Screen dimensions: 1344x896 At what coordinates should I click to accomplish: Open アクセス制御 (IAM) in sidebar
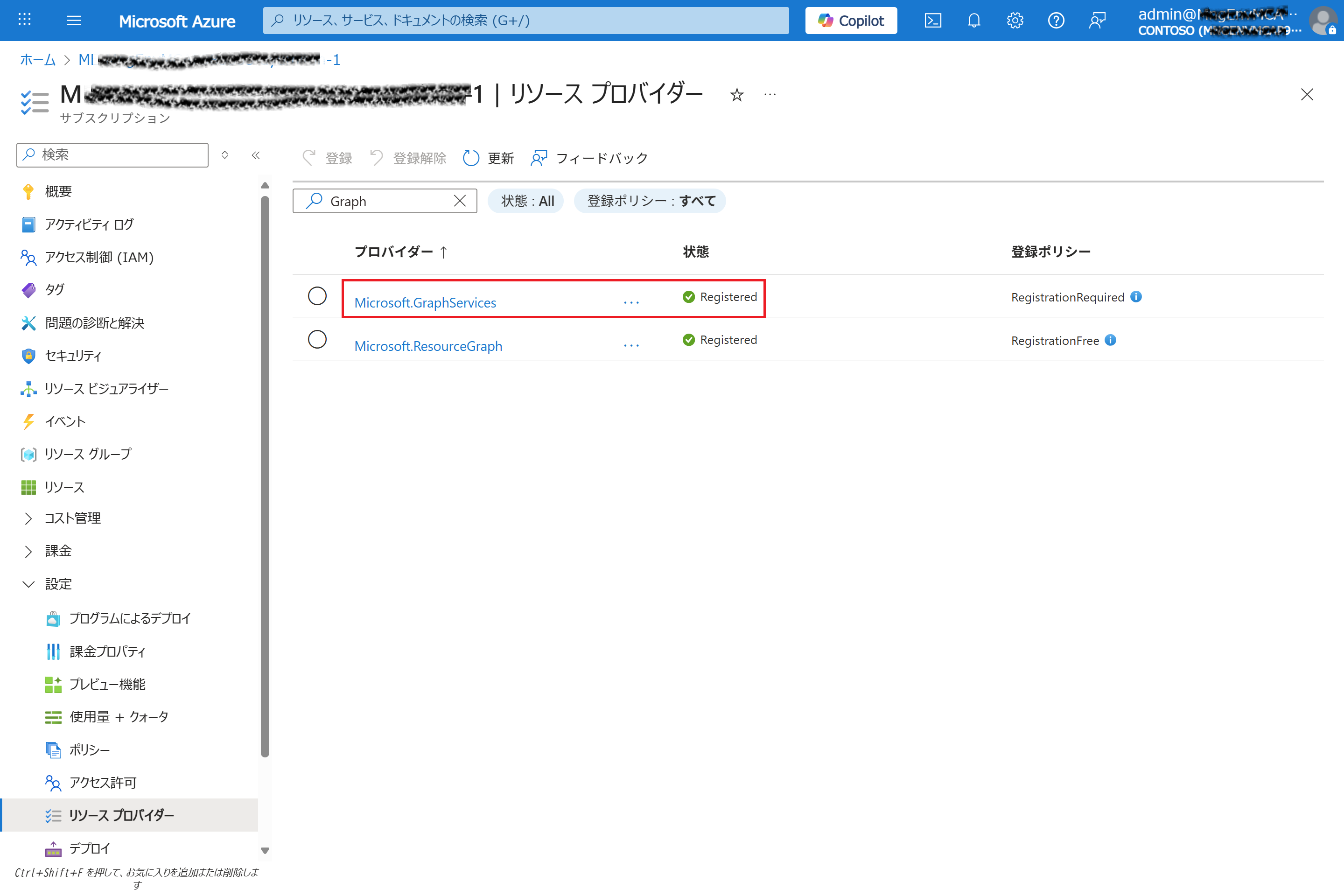(x=99, y=257)
